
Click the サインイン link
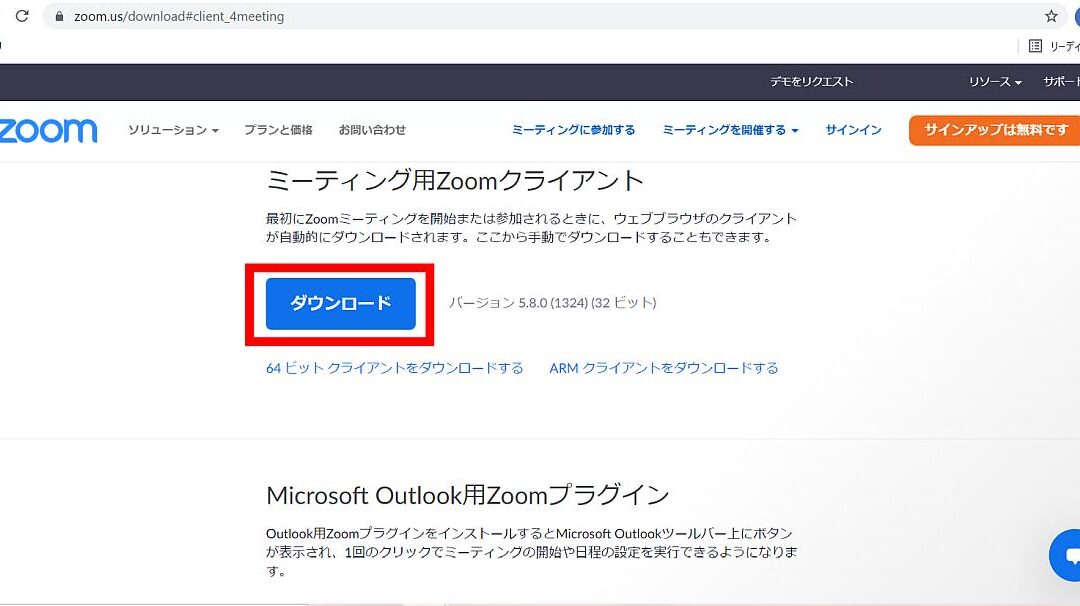click(x=853, y=130)
